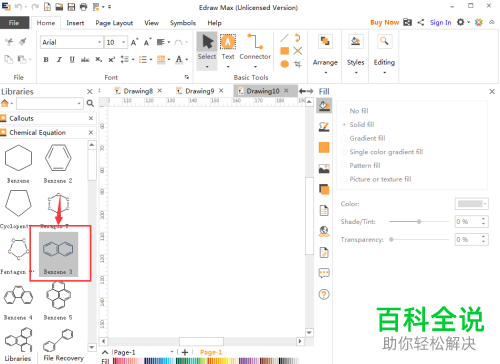Select Picture or texture fill option

376,179
